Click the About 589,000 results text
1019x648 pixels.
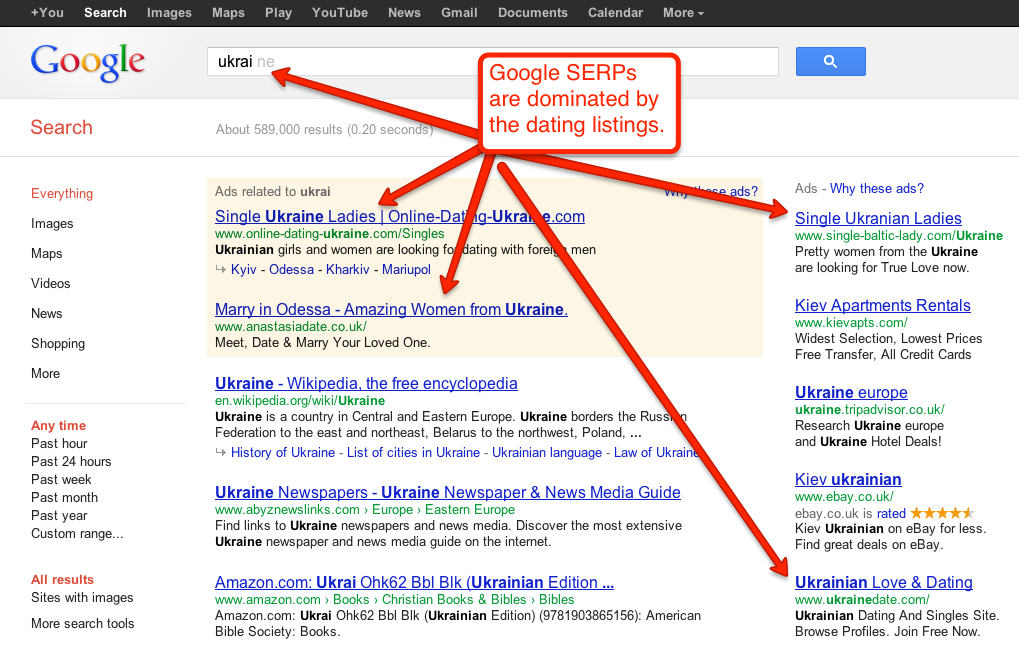click(x=324, y=129)
